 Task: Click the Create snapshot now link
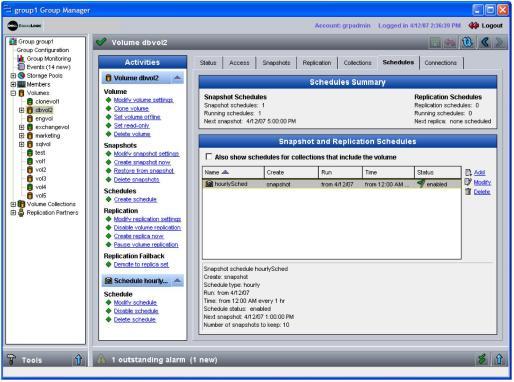click(x=142, y=162)
